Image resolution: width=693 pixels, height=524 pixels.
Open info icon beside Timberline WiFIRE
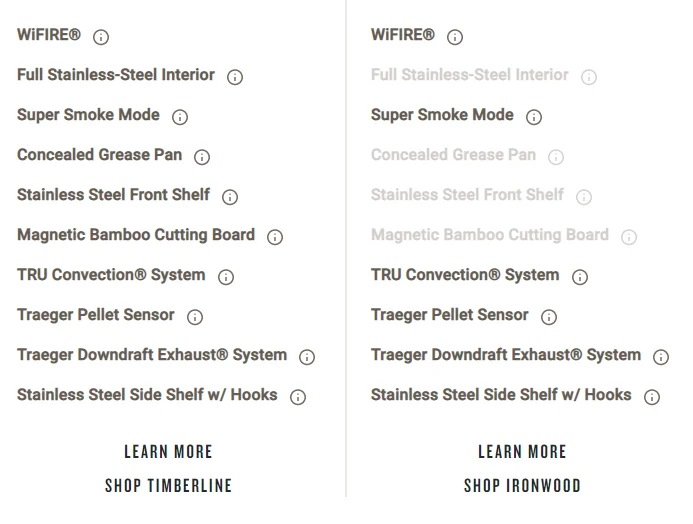tap(101, 37)
